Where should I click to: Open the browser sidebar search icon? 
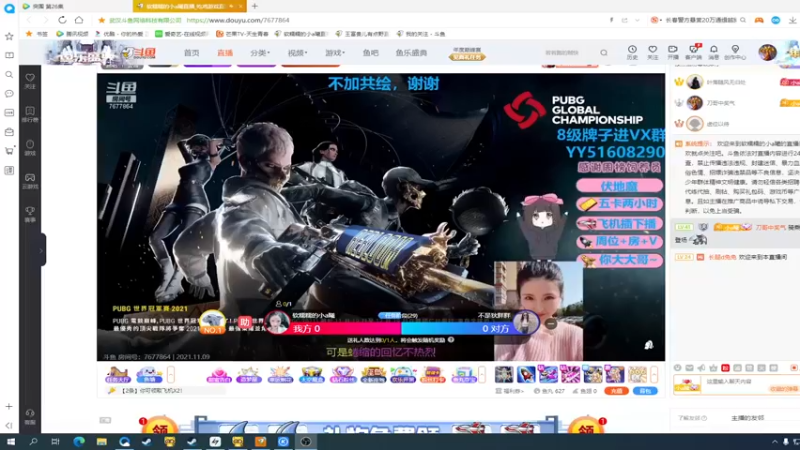click(x=9, y=74)
